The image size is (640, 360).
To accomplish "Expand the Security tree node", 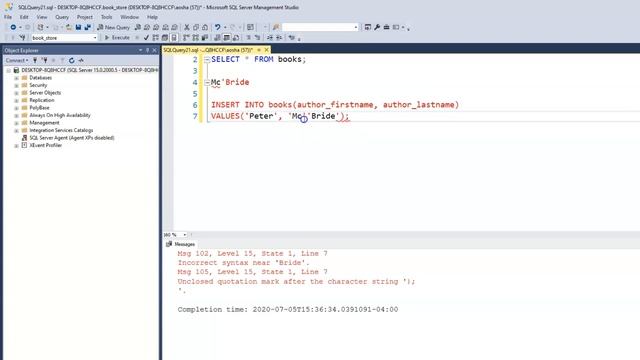I will tap(16, 85).
